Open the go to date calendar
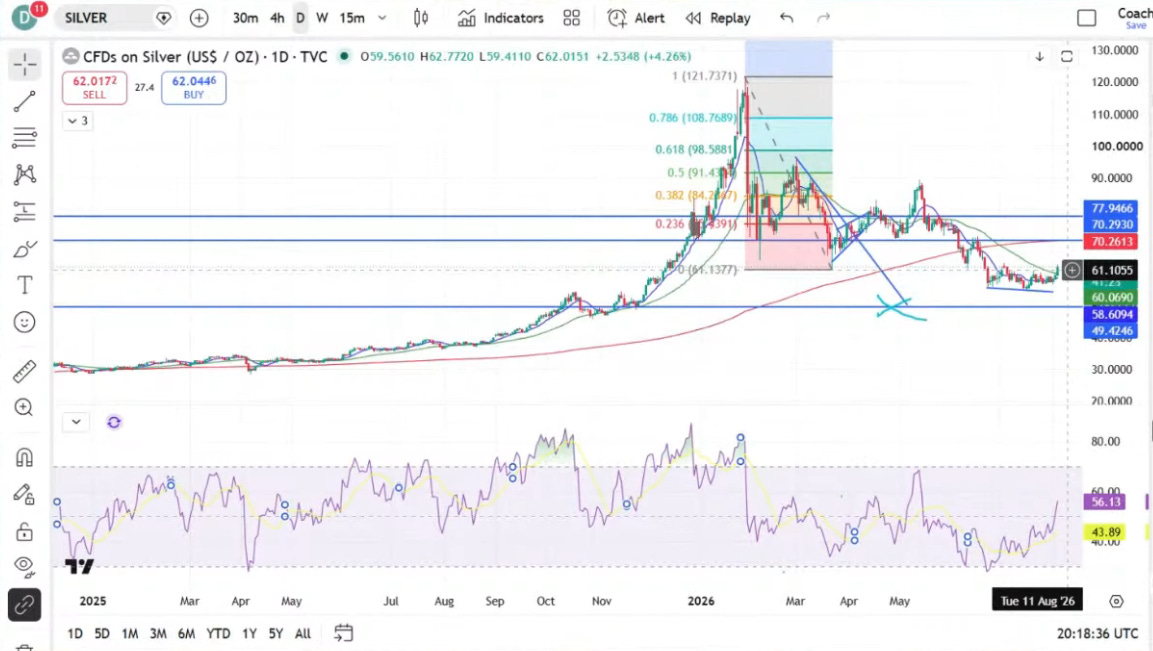 [x=343, y=633]
